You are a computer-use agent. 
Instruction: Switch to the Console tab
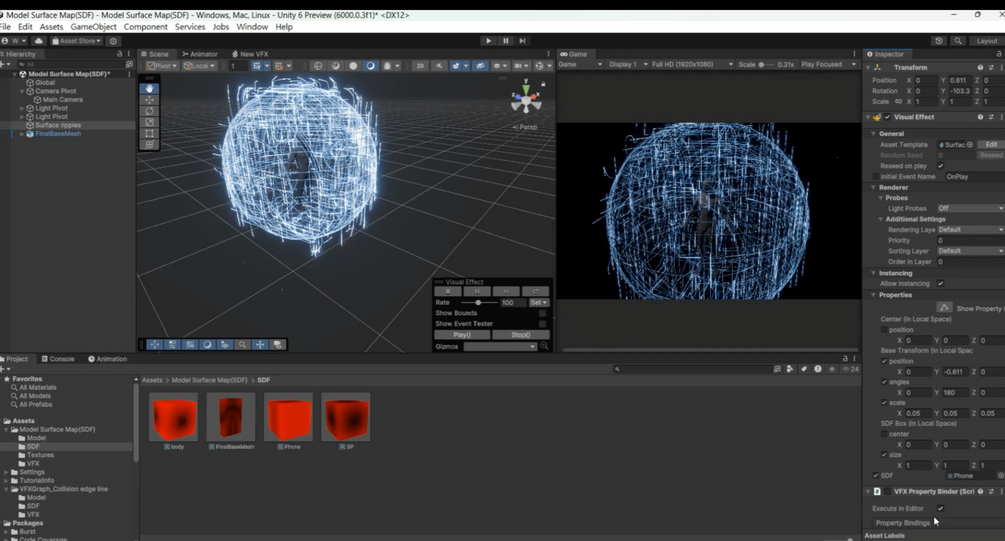point(58,359)
